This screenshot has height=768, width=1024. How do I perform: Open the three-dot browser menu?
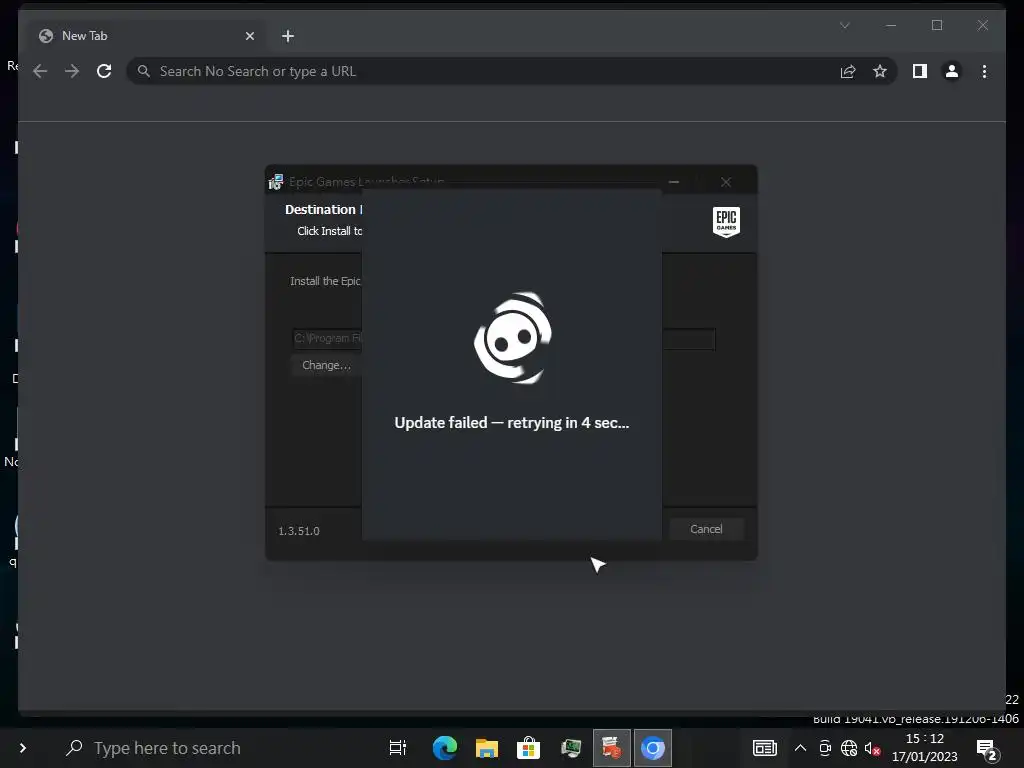coord(984,71)
